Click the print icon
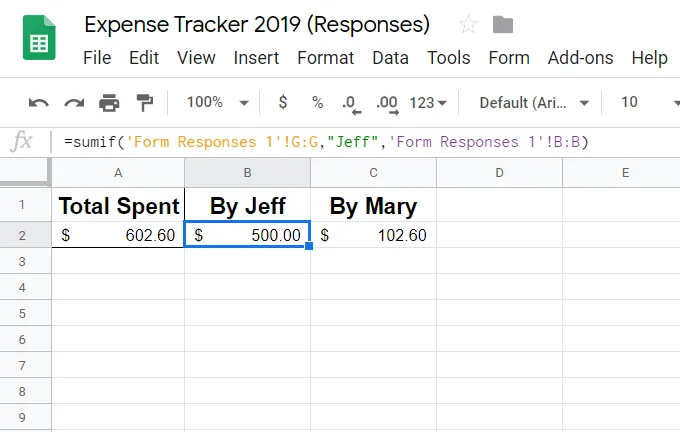This screenshot has width=680, height=432. pos(109,102)
